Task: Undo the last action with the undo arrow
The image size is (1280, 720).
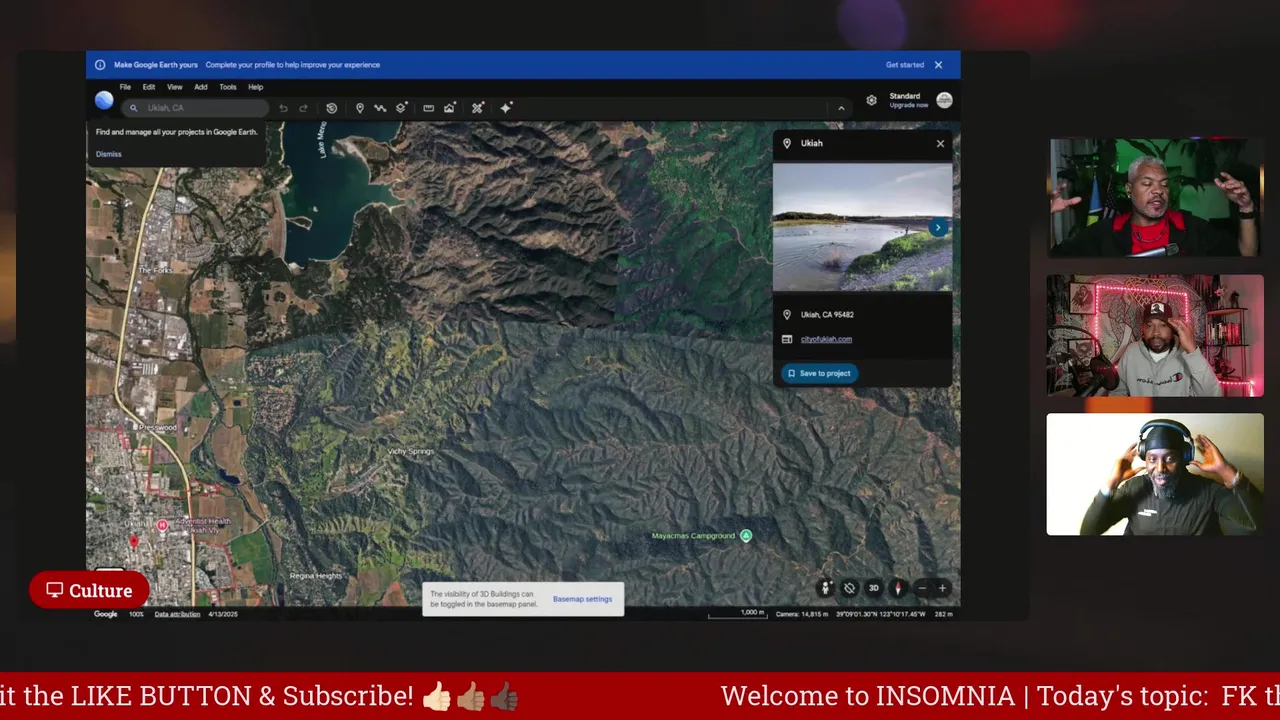Action: coord(283,108)
